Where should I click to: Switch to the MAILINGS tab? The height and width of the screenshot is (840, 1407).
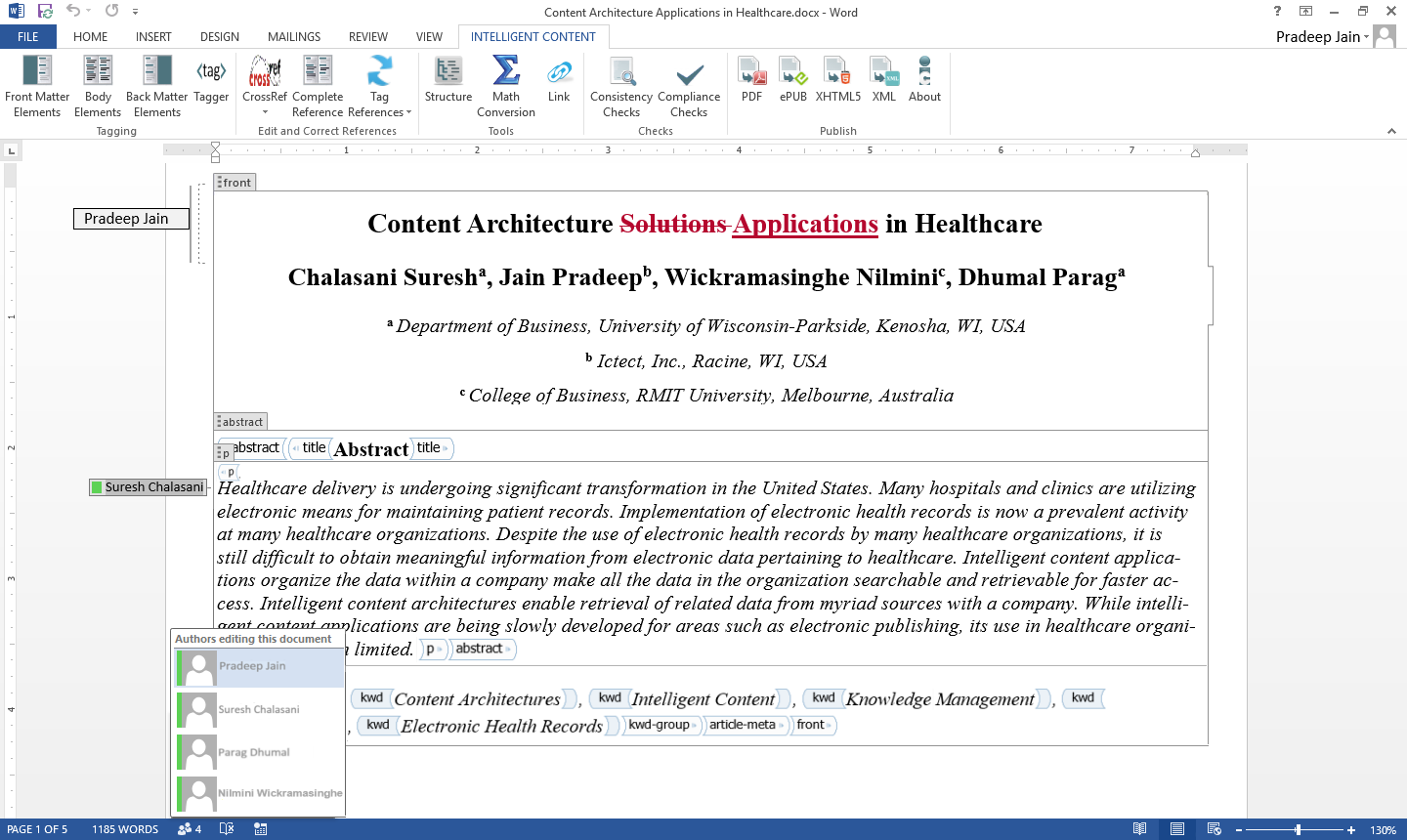294,37
